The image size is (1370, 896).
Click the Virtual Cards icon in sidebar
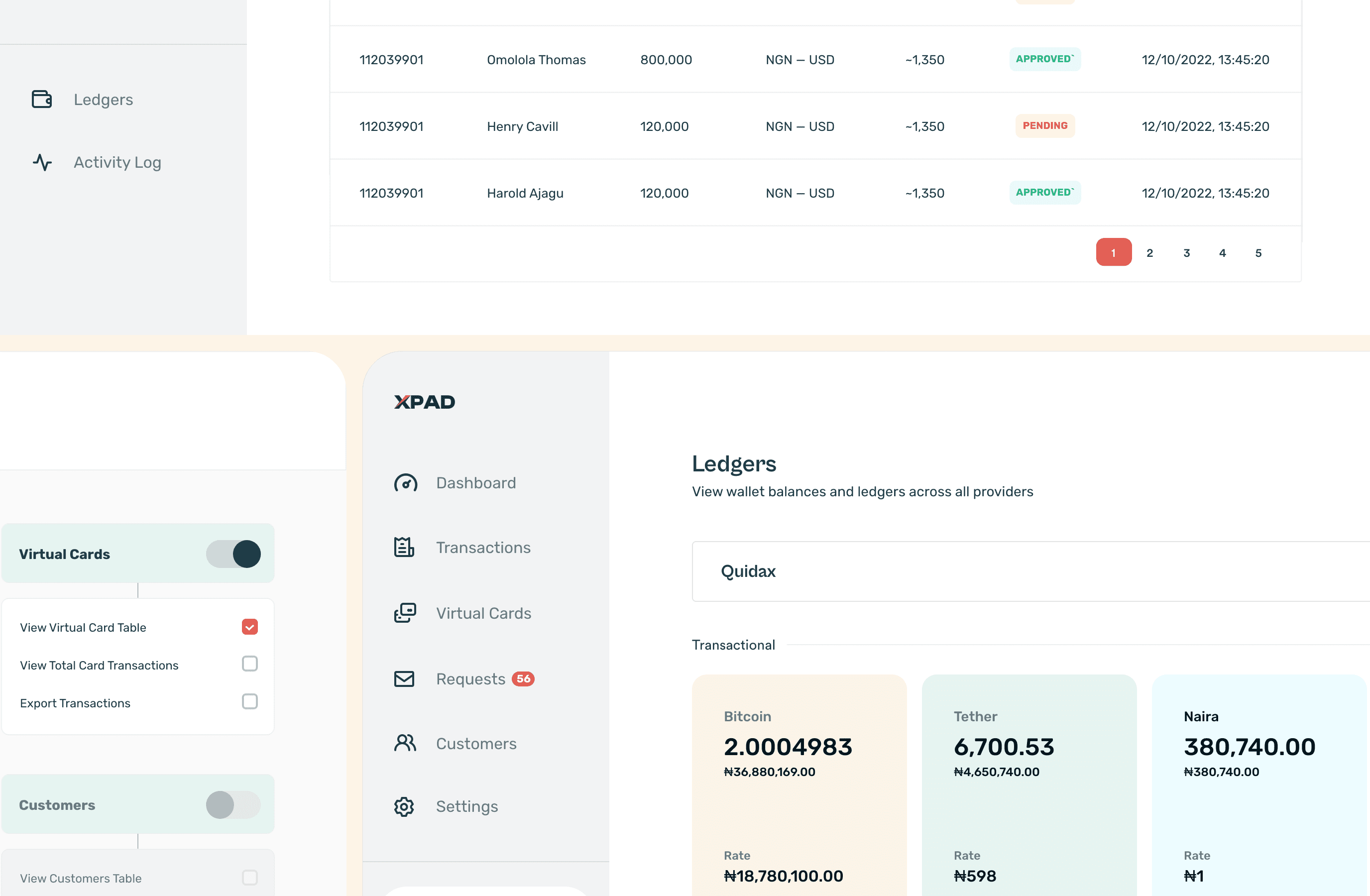405,613
